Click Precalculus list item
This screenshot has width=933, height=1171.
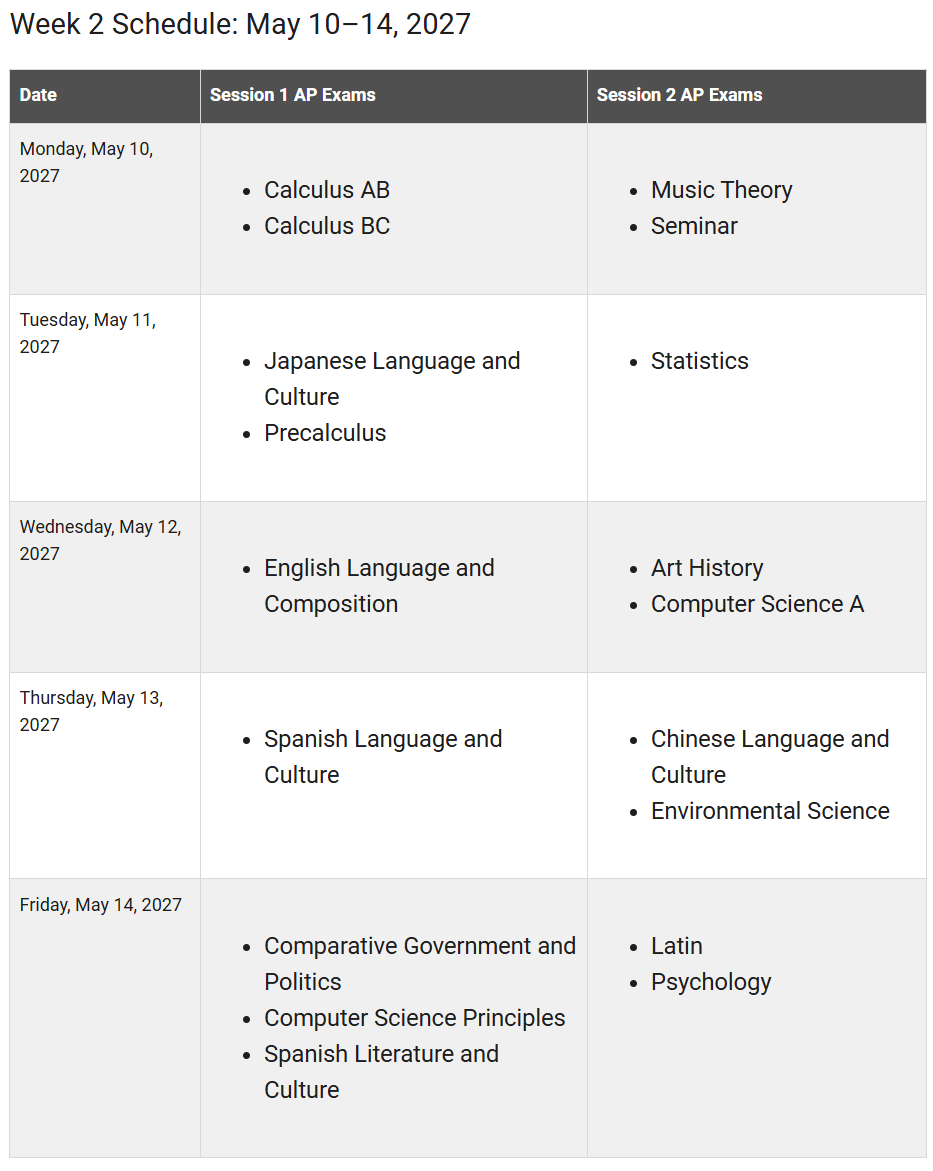pyautogui.click(x=325, y=432)
